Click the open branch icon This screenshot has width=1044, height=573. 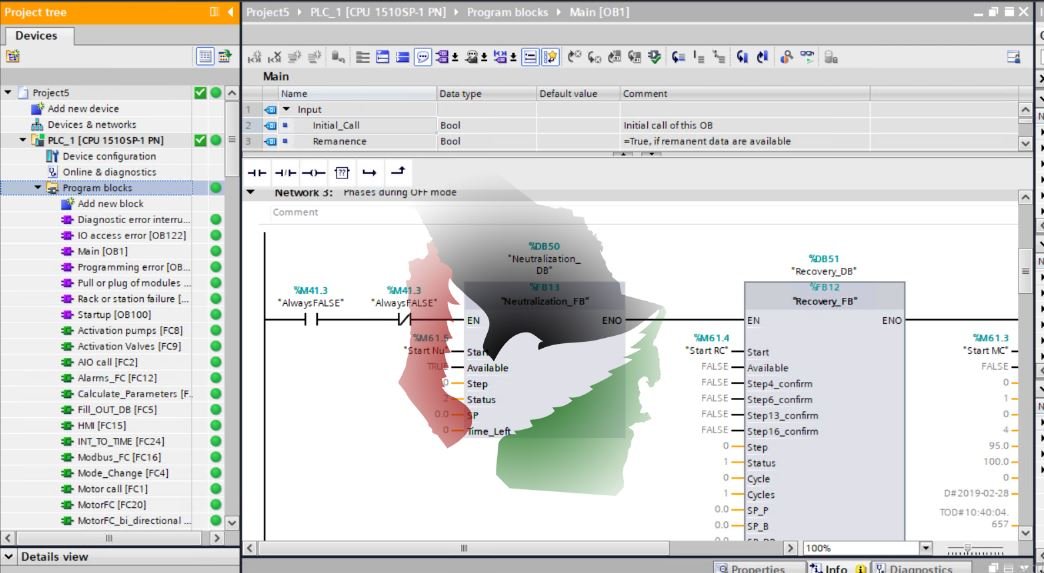click(369, 172)
